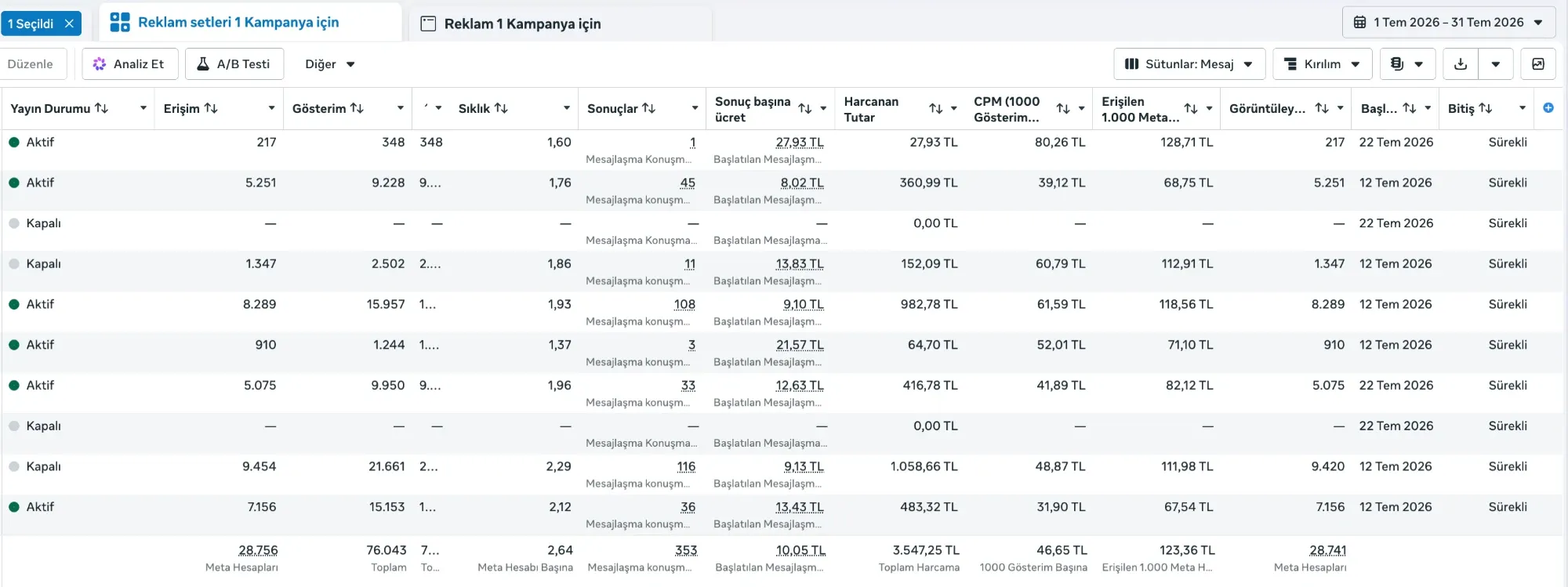Screen dimensions: 1568x587
Task: Open Gösterim column options arrow
Action: (x=400, y=108)
